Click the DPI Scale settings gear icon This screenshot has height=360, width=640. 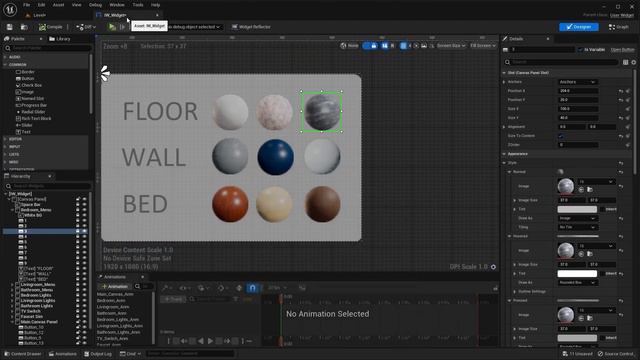point(493,267)
